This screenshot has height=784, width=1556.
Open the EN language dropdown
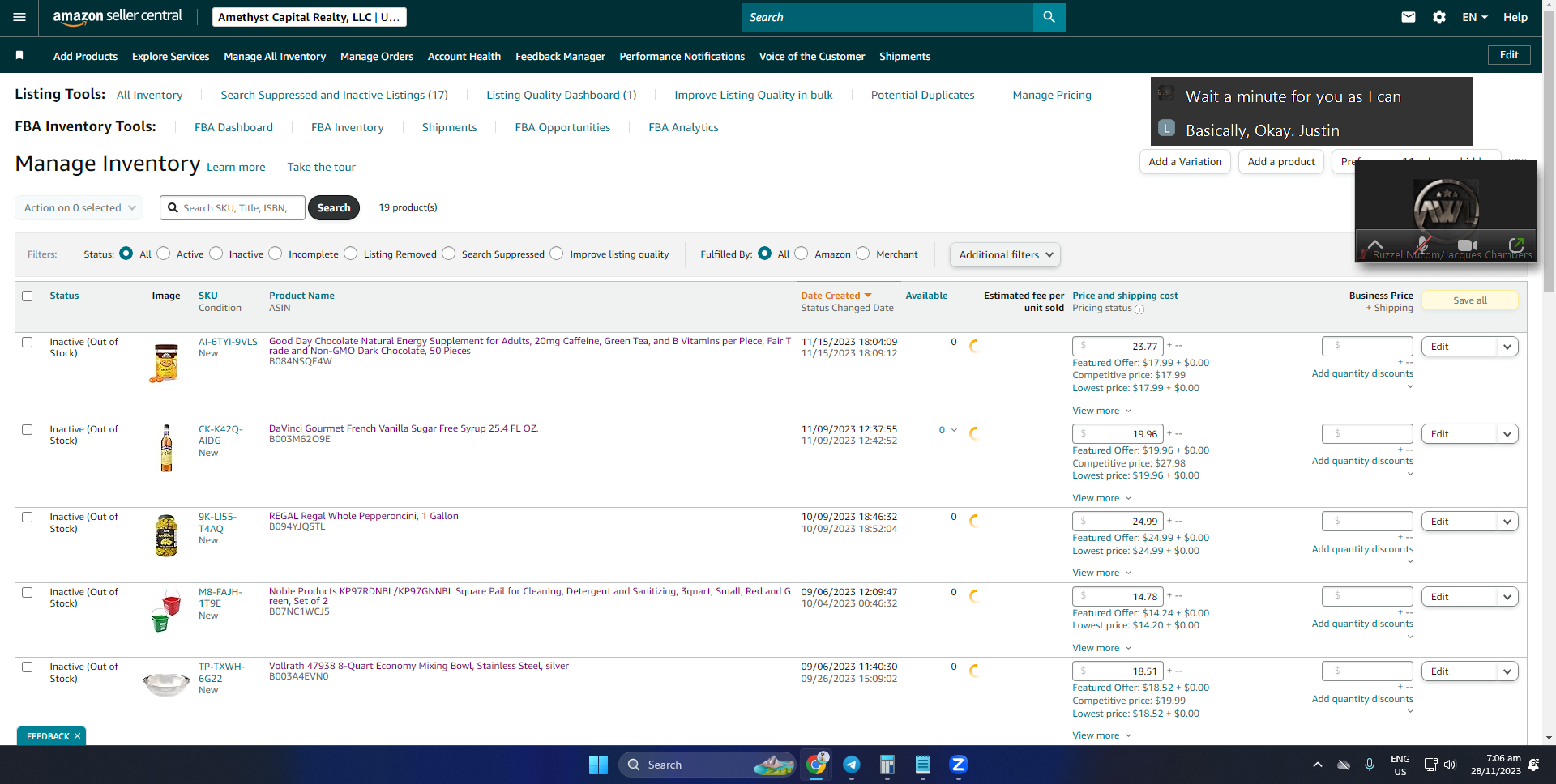1474,17
